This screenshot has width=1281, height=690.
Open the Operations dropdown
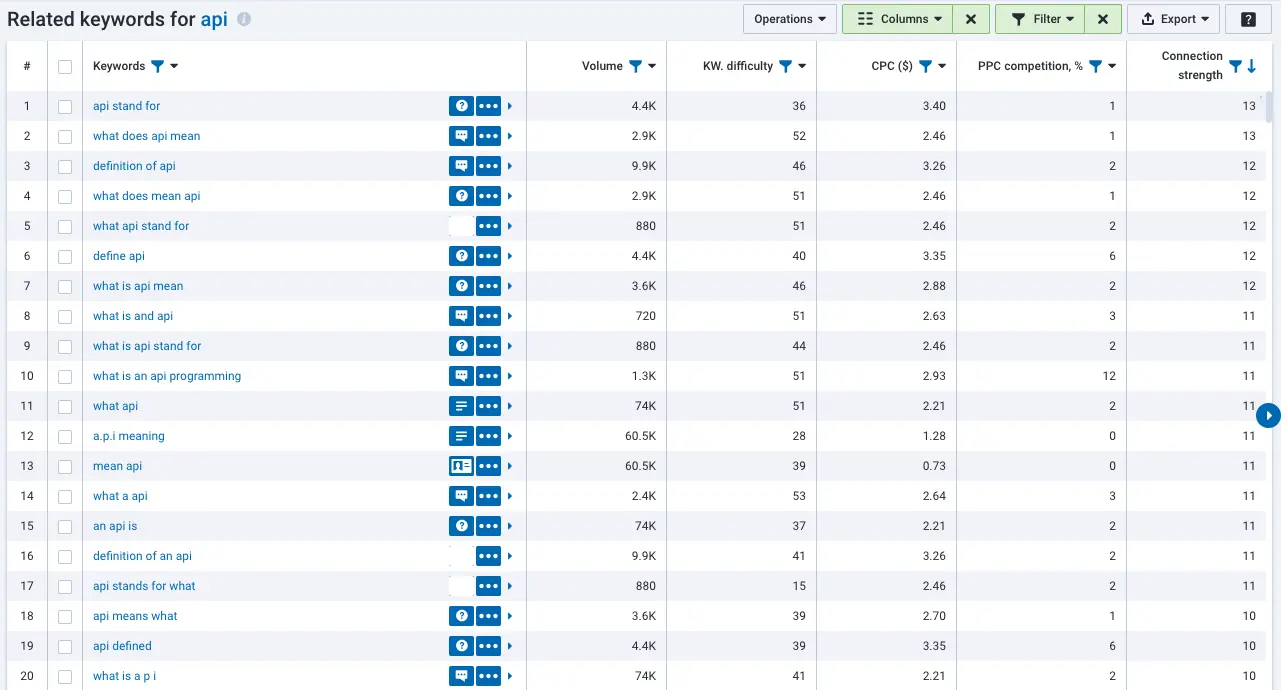(790, 19)
